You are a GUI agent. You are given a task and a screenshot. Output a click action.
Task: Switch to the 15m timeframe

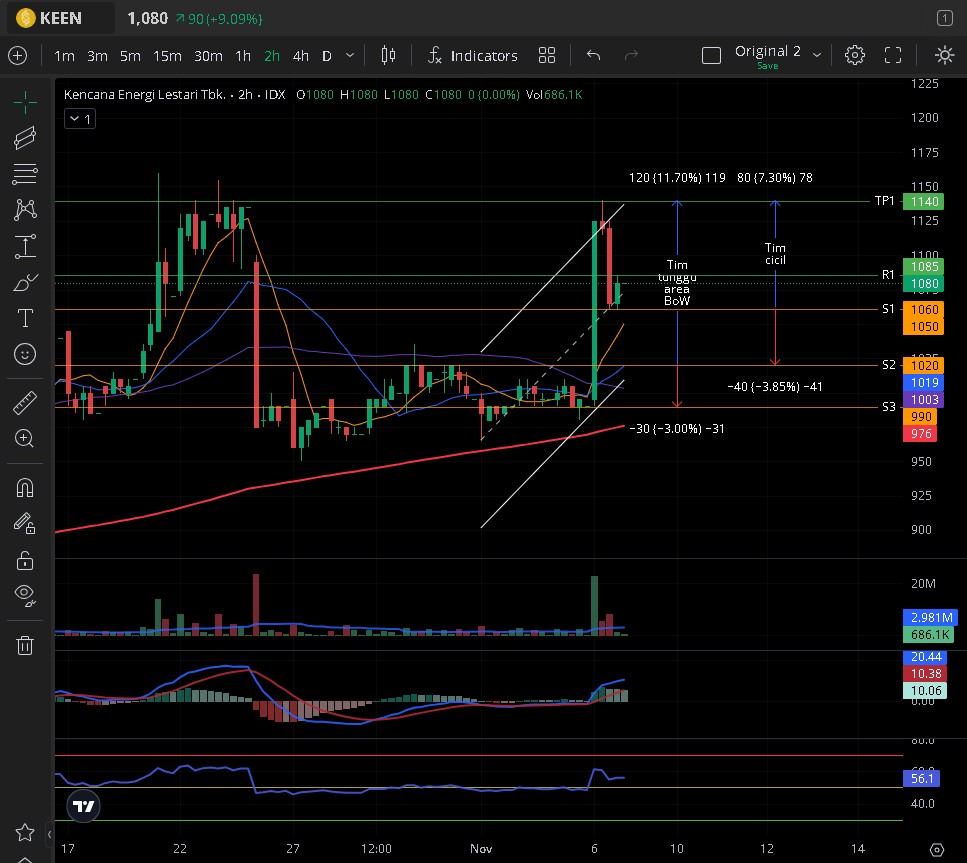point(167,56)
